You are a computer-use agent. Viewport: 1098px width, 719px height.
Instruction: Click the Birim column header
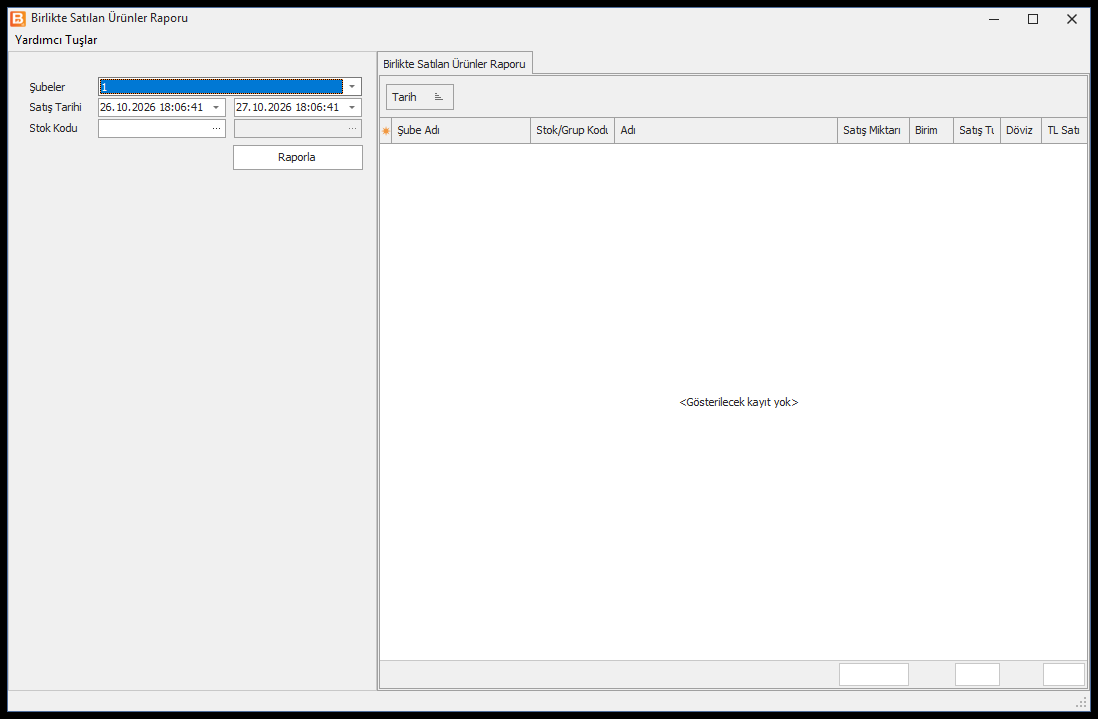click(931, 131)
